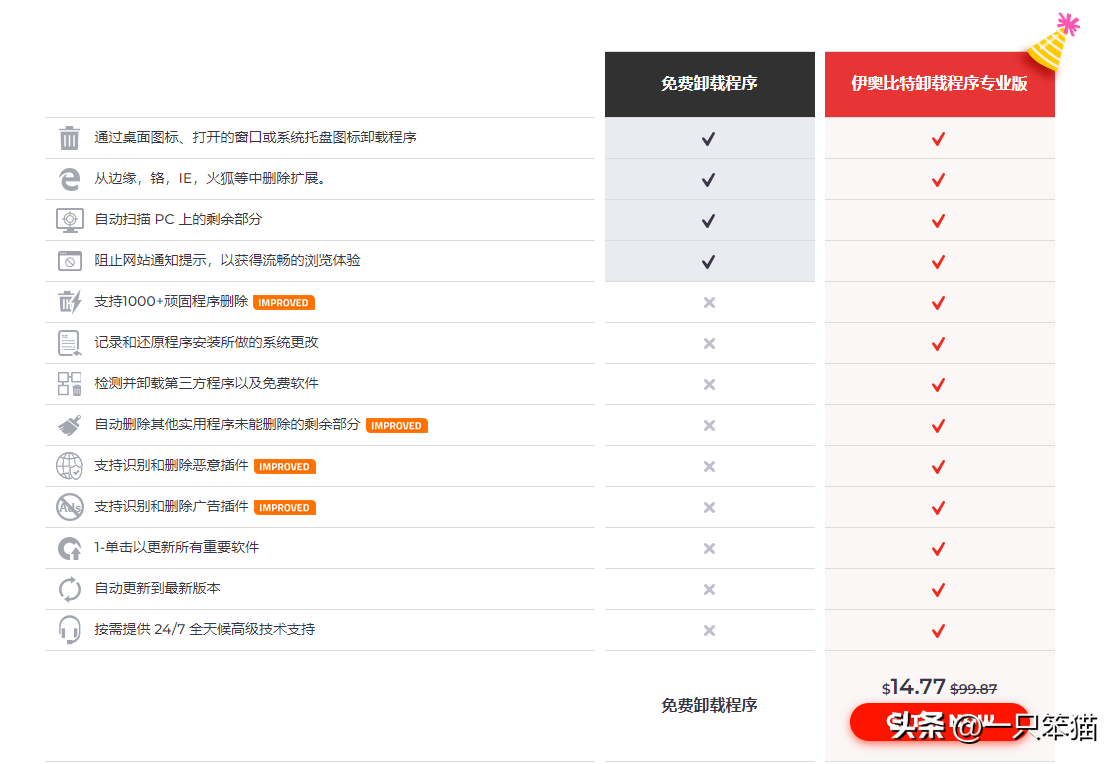The width and height of the screenshot is (1120, 764).
Task: Click the text 自动删除其他实用程序未能删除的剩余部分
Action: click(x=227, y=424)
